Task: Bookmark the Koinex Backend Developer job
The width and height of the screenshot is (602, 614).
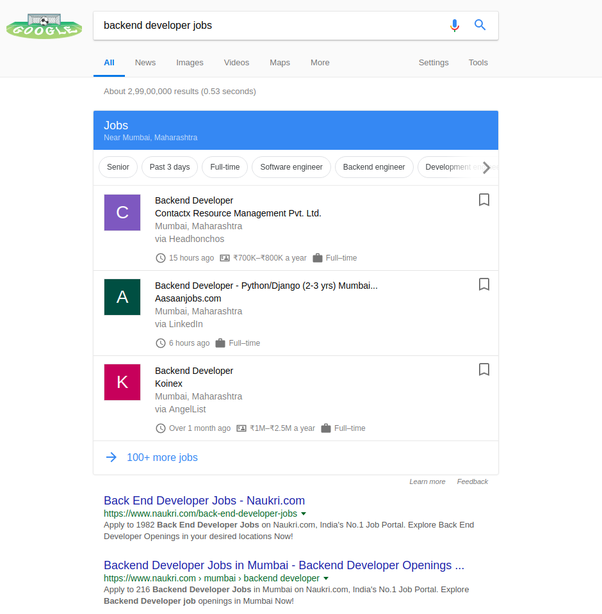Action: pyautogui.click(x=484, y=369)
